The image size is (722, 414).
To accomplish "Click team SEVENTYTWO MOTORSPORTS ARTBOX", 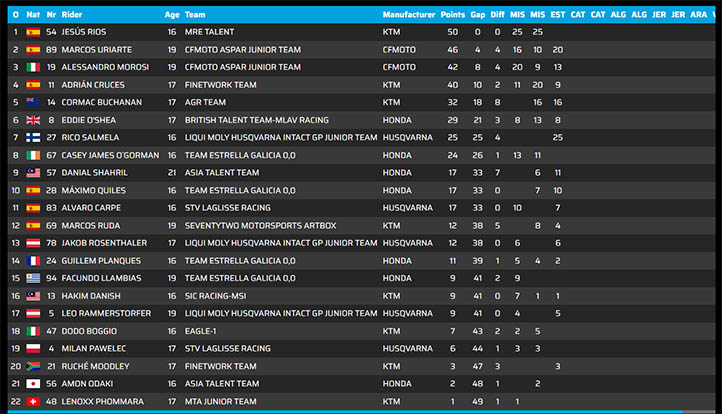I will coord(261,226).
